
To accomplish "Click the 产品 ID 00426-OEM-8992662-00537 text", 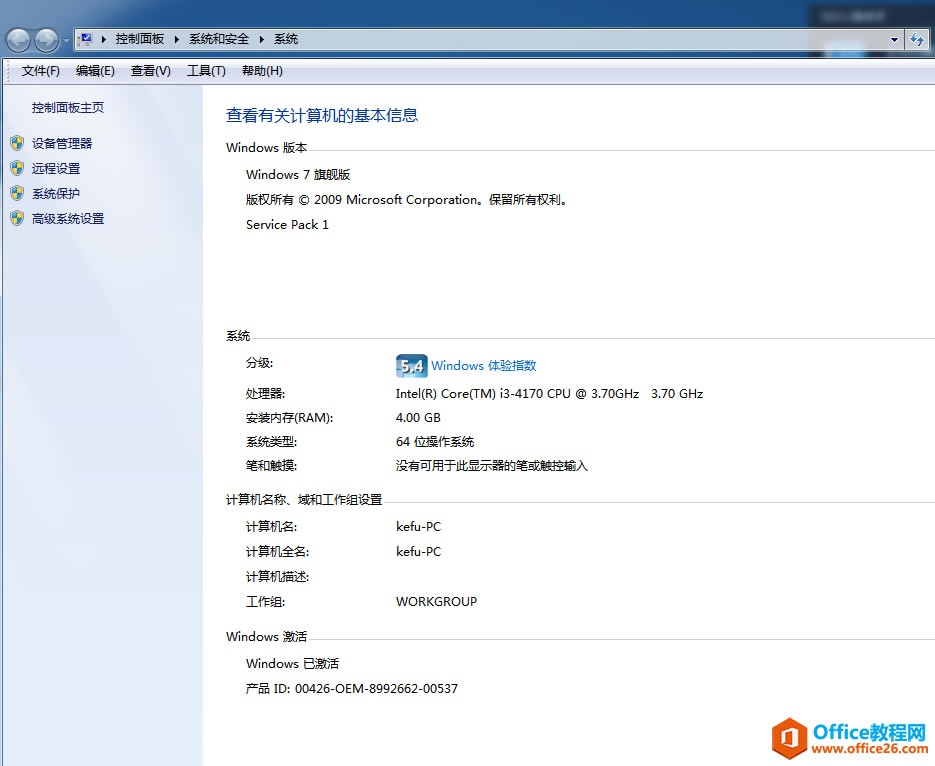I will point(351,689).
